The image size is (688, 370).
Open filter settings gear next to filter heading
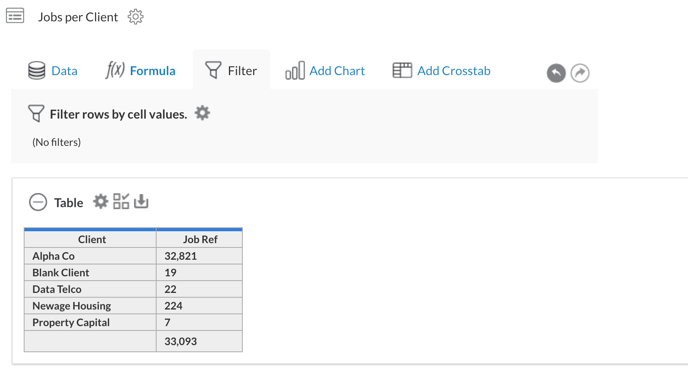(202, 113)
